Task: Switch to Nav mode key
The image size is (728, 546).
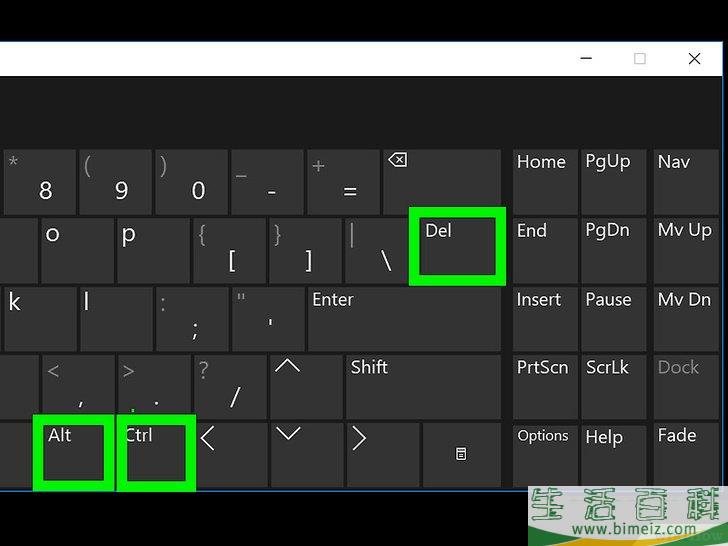Action: pos(686,182)
